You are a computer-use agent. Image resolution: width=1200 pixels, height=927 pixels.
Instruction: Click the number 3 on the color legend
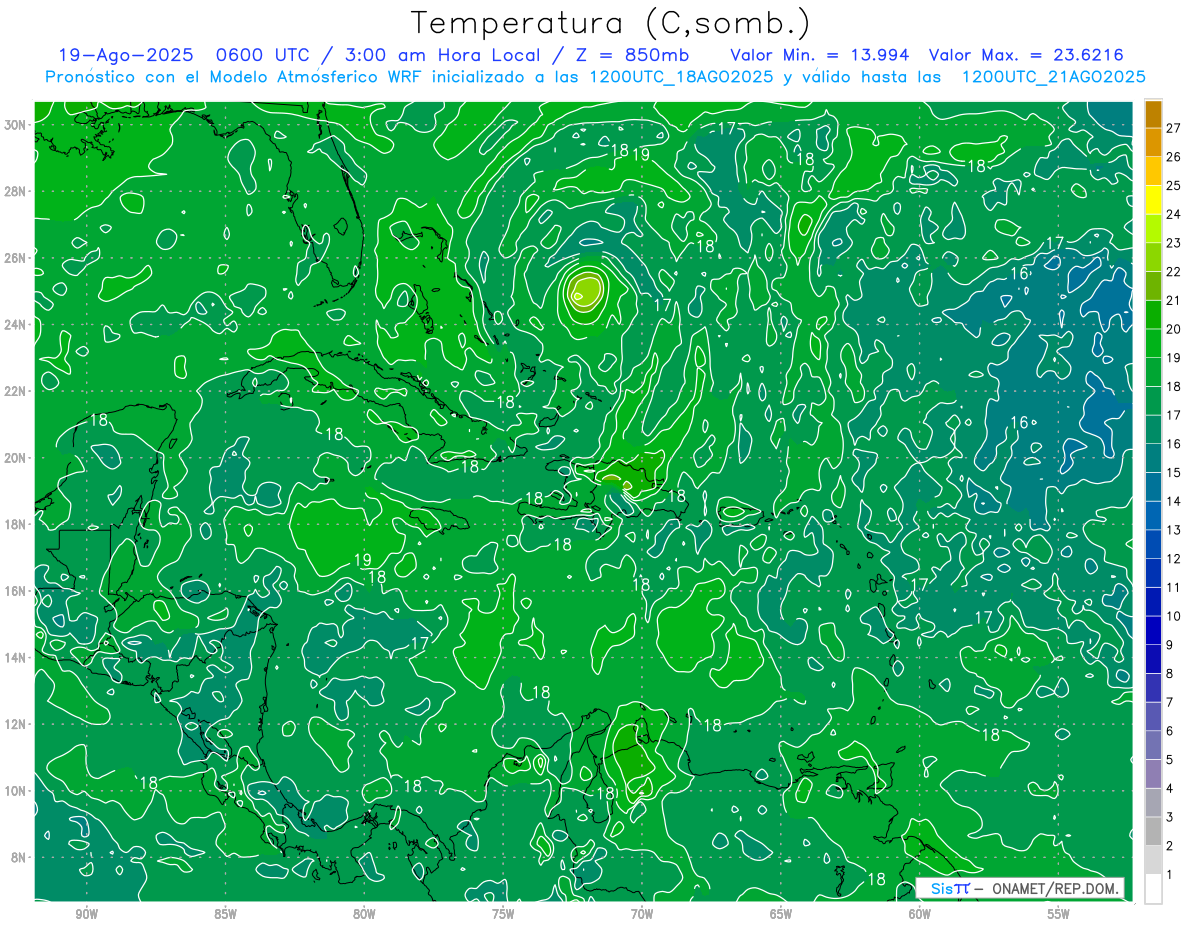[1169, 817]
